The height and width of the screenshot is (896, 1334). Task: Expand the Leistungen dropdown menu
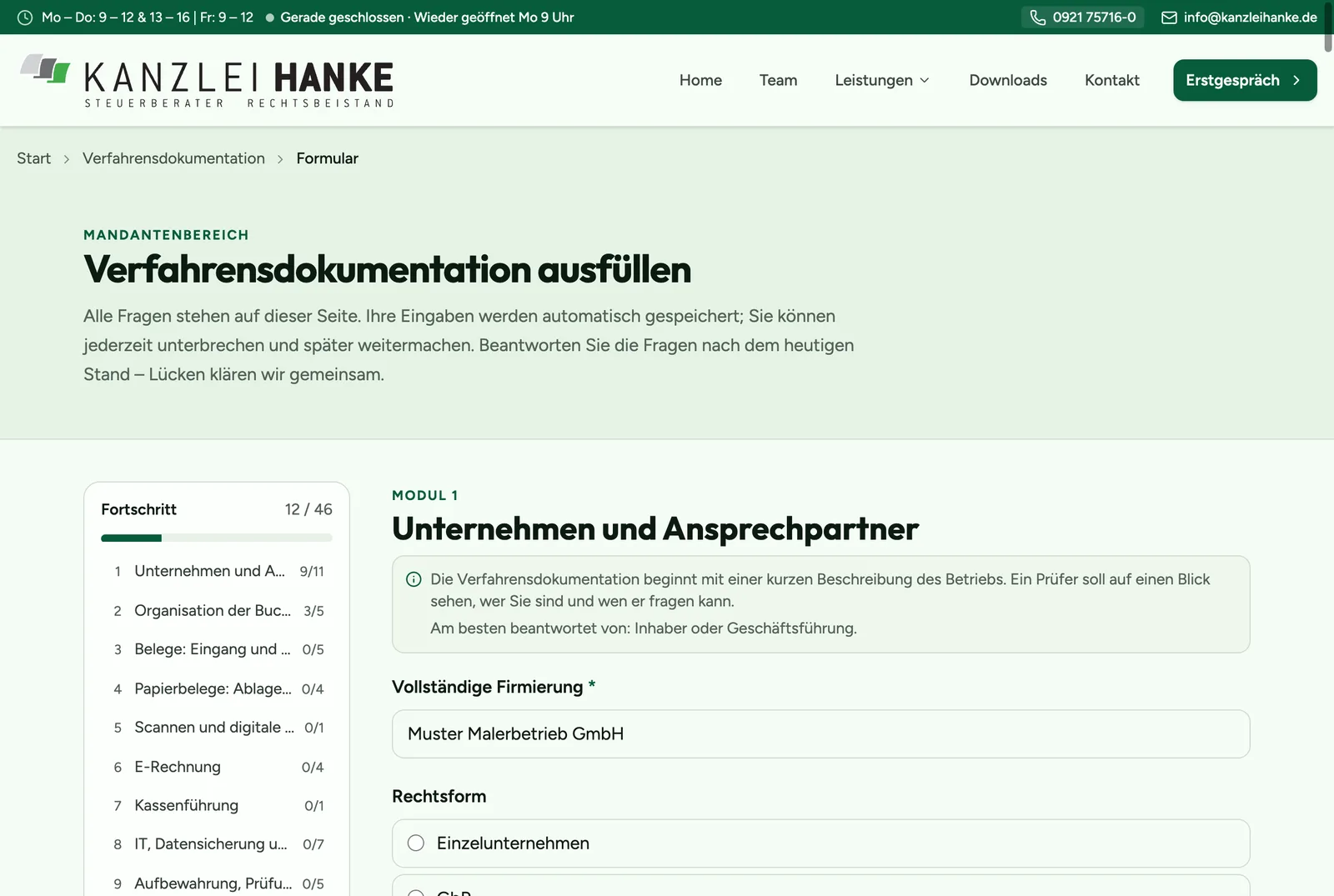tap(882, 81)
